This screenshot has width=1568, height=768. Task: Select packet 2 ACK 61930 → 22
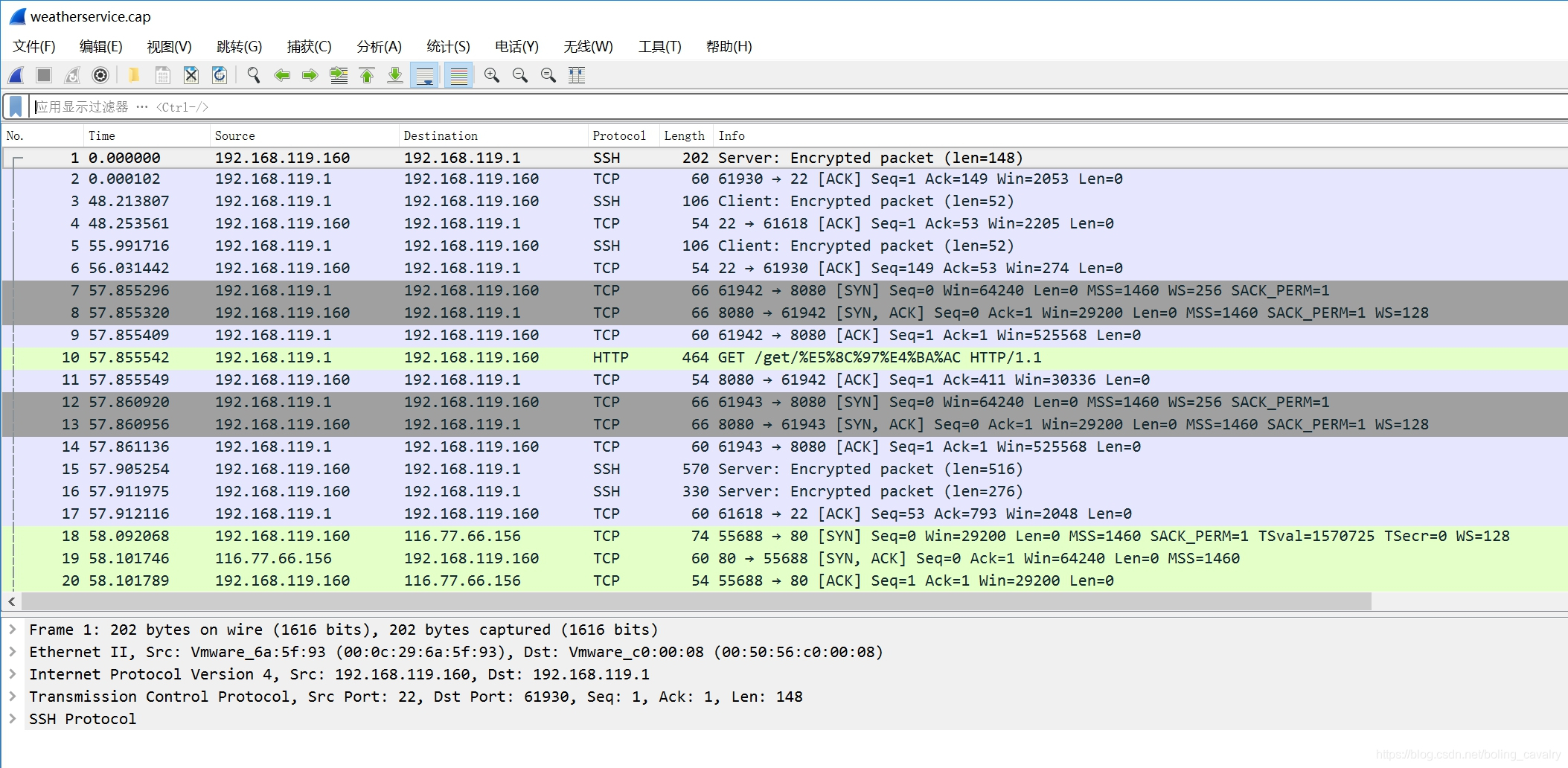tap(784, 179)
